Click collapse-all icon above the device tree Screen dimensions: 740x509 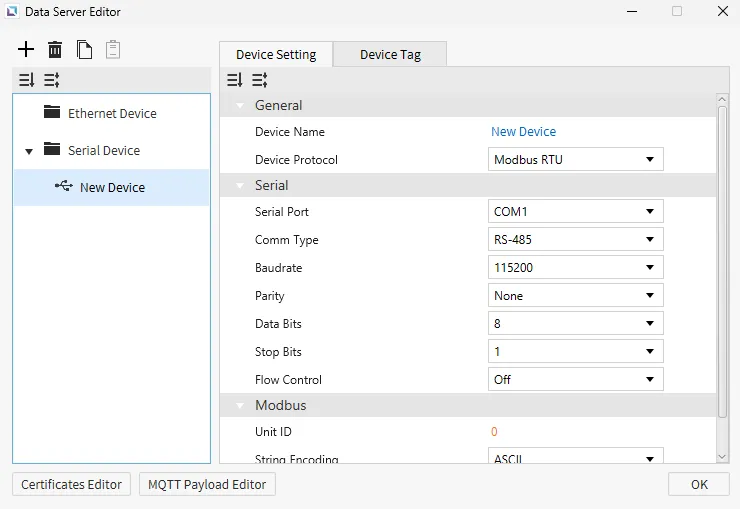[x=51, y=80]
